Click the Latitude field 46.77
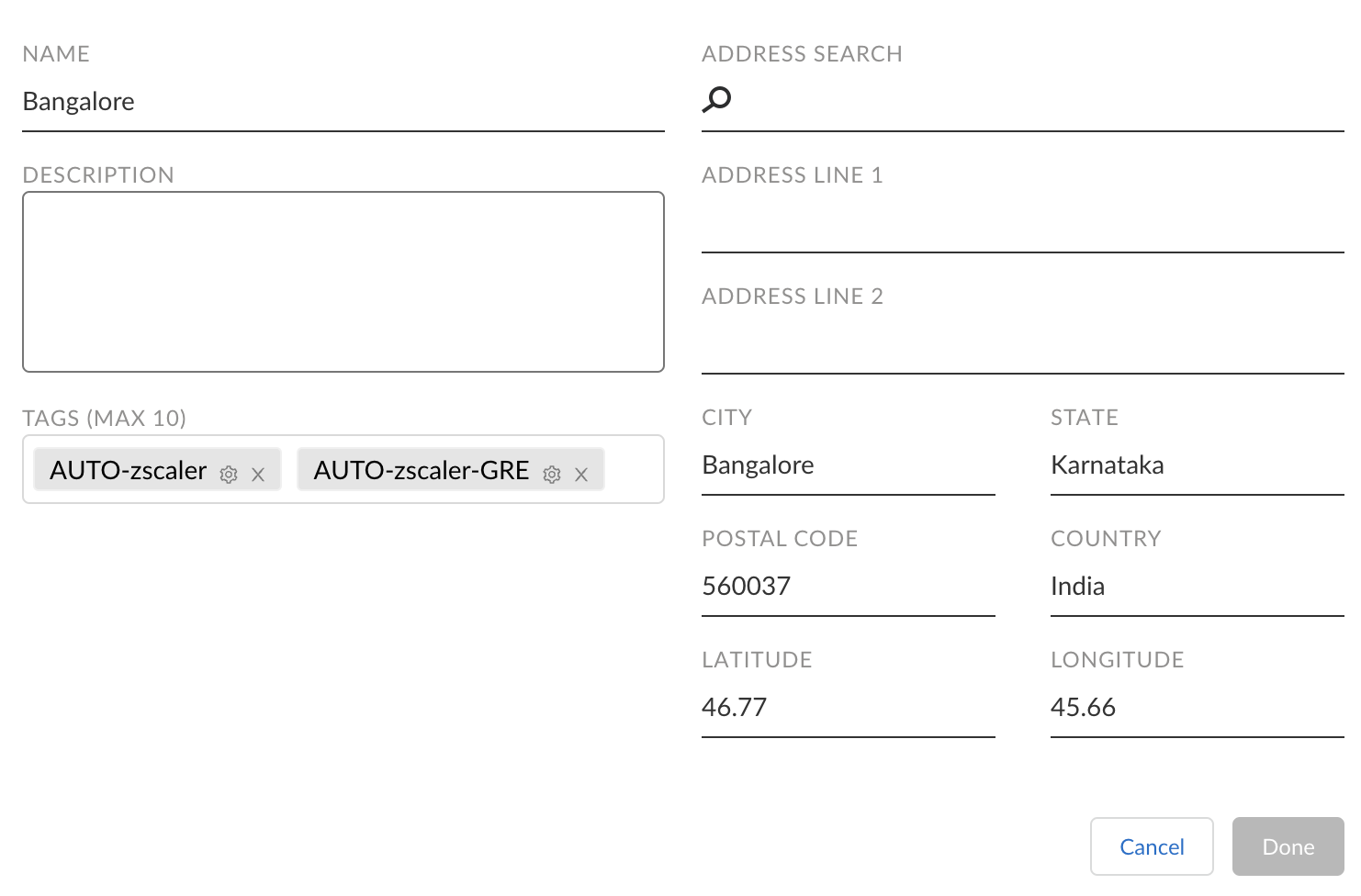The image size is (1361, 896). (x=848, y=708)
